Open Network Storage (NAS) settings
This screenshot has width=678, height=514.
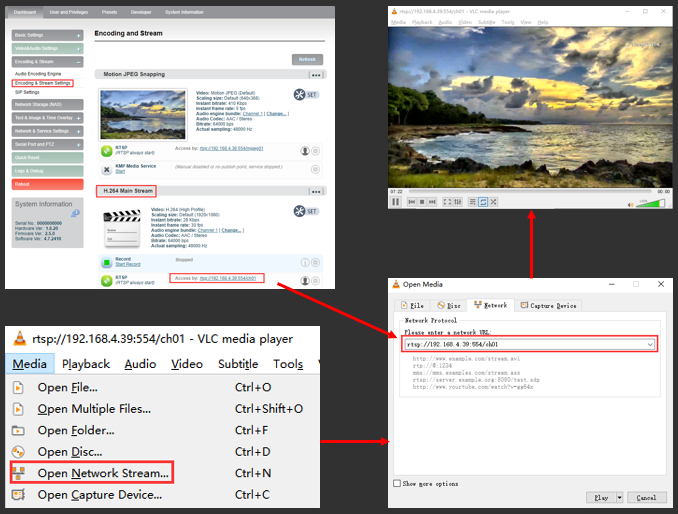(48, 105)
